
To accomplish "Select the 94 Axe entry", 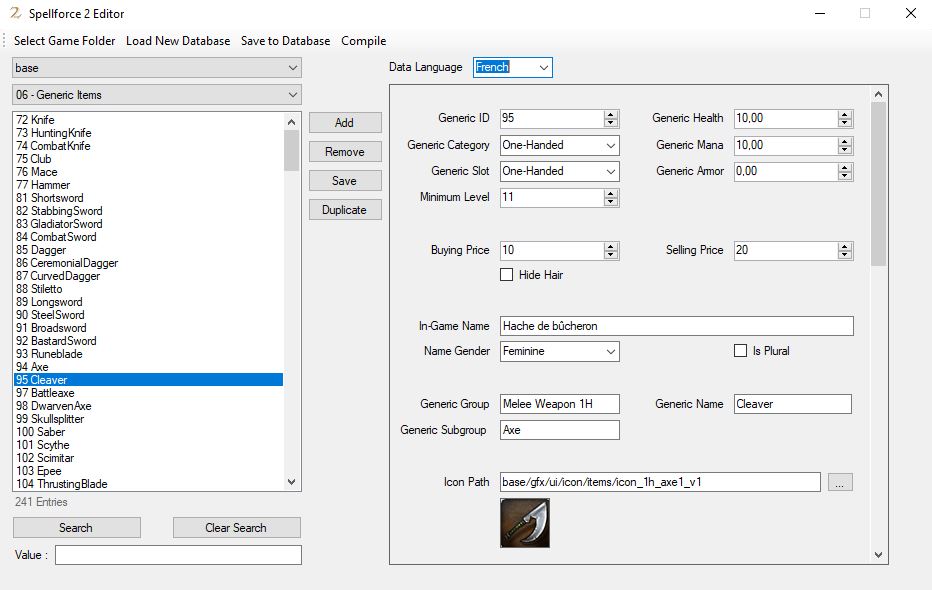I will 149,367.
